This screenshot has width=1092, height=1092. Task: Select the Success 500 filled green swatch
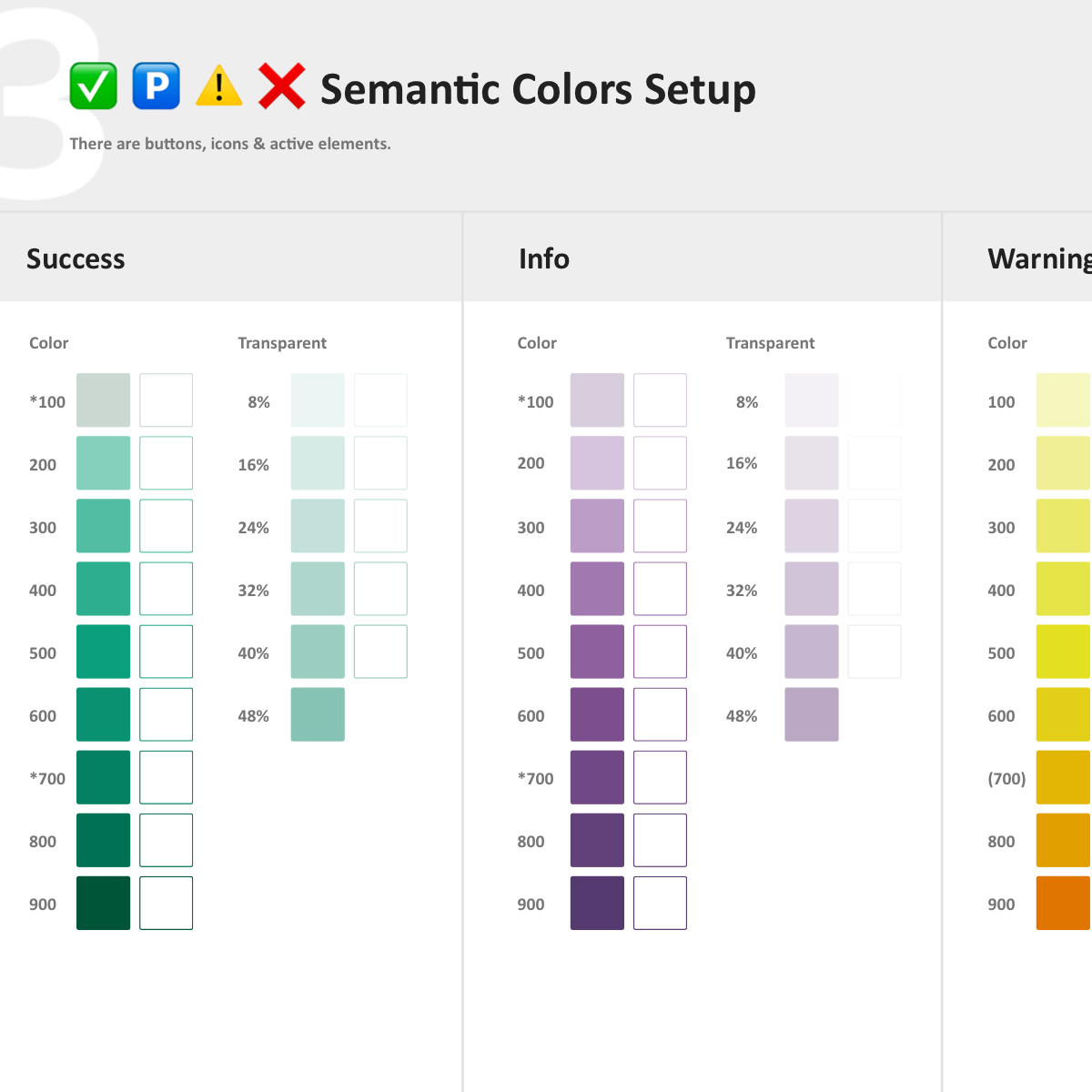point(103,652)
